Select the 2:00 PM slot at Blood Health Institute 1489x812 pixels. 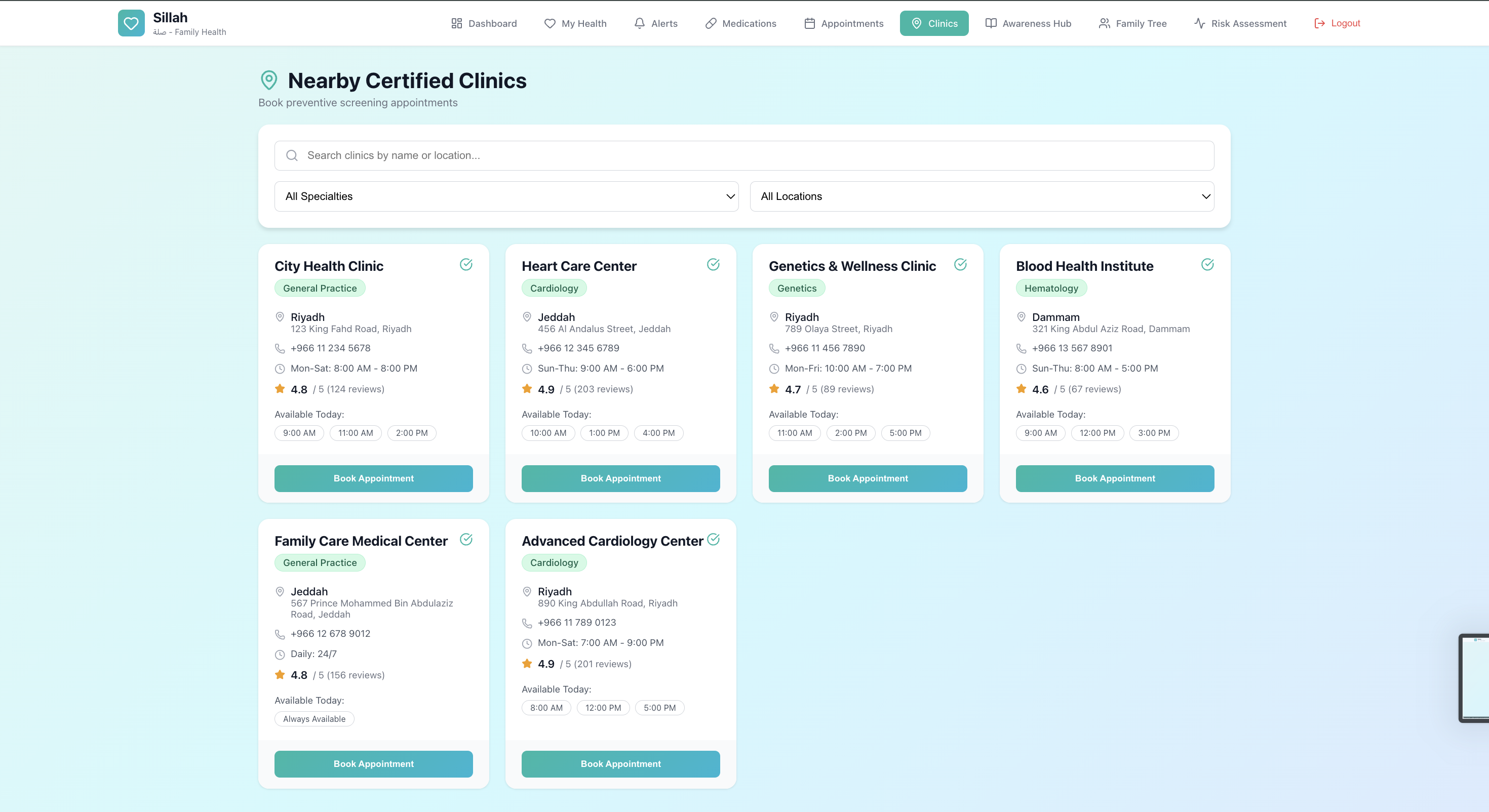pyautogui.click(x=1097, y=432)
